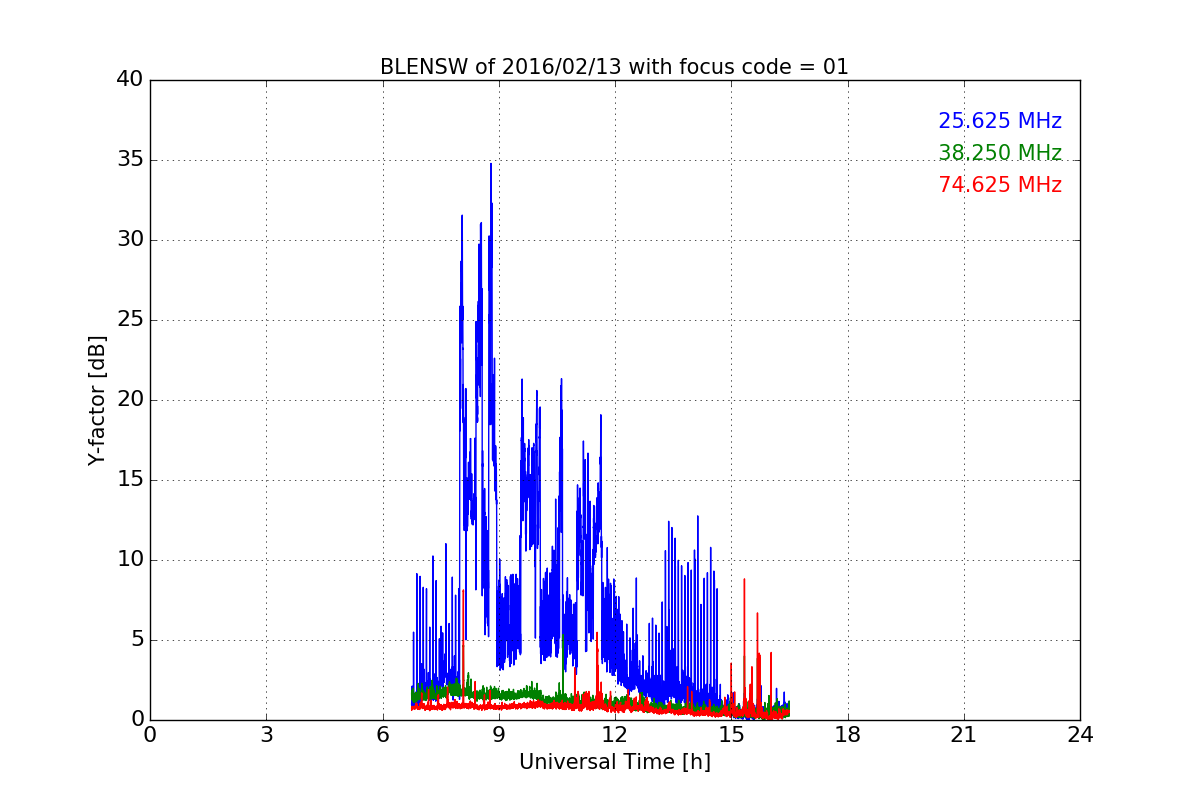Click the x-axis tick label '12'

[x=615, y=735]
